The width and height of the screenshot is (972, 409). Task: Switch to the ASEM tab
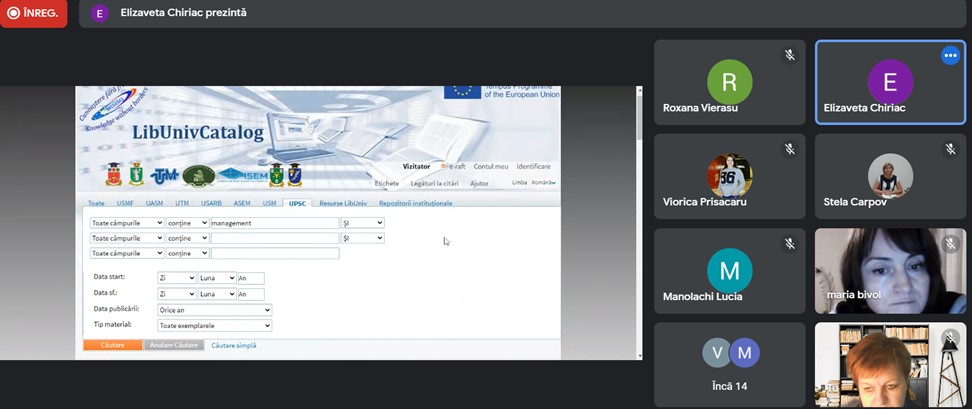click(242, 203)
